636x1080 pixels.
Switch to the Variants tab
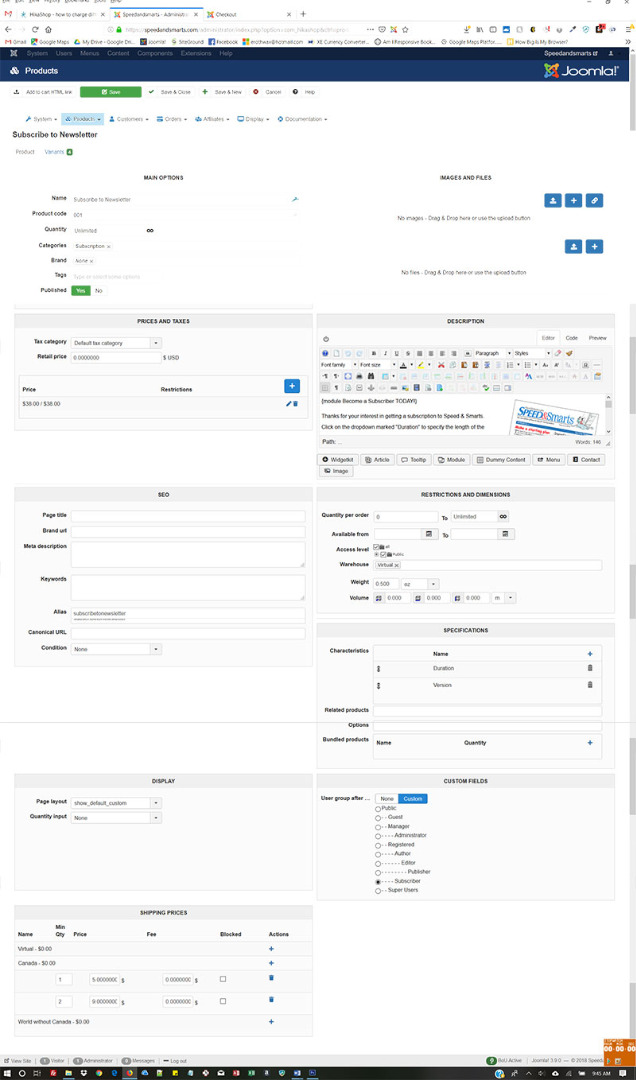coord(59,152)
